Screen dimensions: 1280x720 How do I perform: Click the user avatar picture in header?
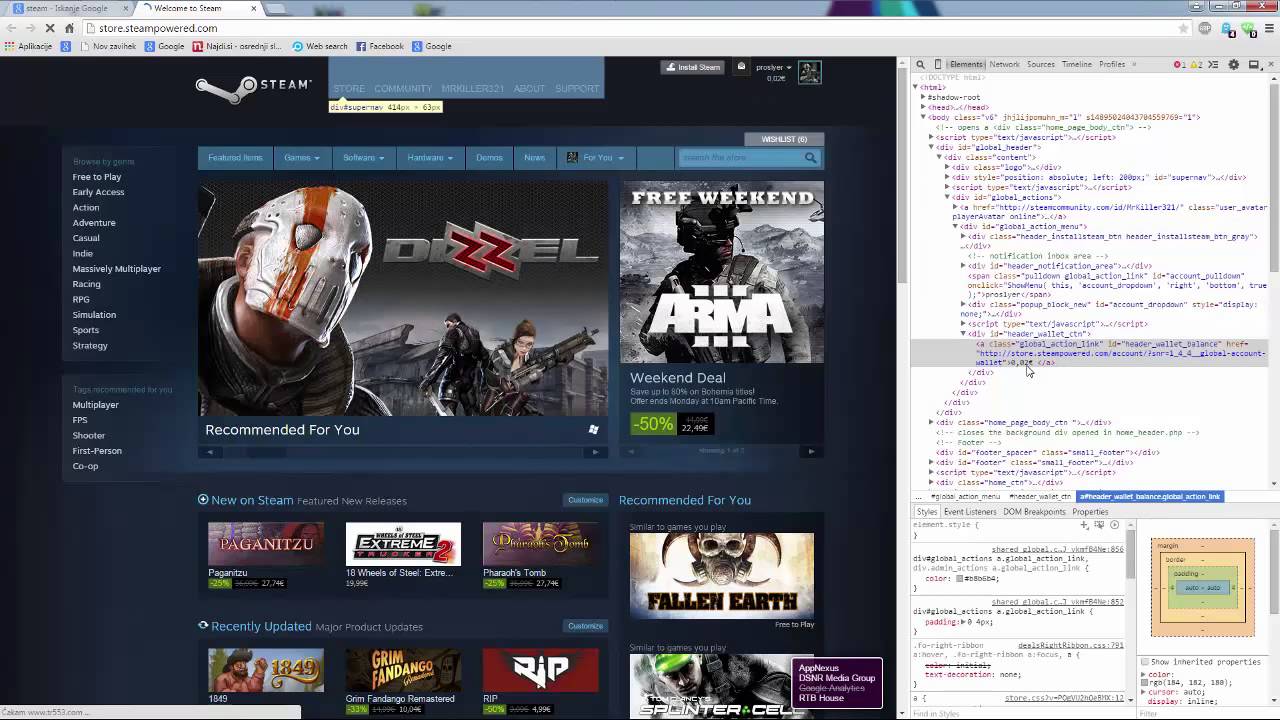[x=809, y=72]
